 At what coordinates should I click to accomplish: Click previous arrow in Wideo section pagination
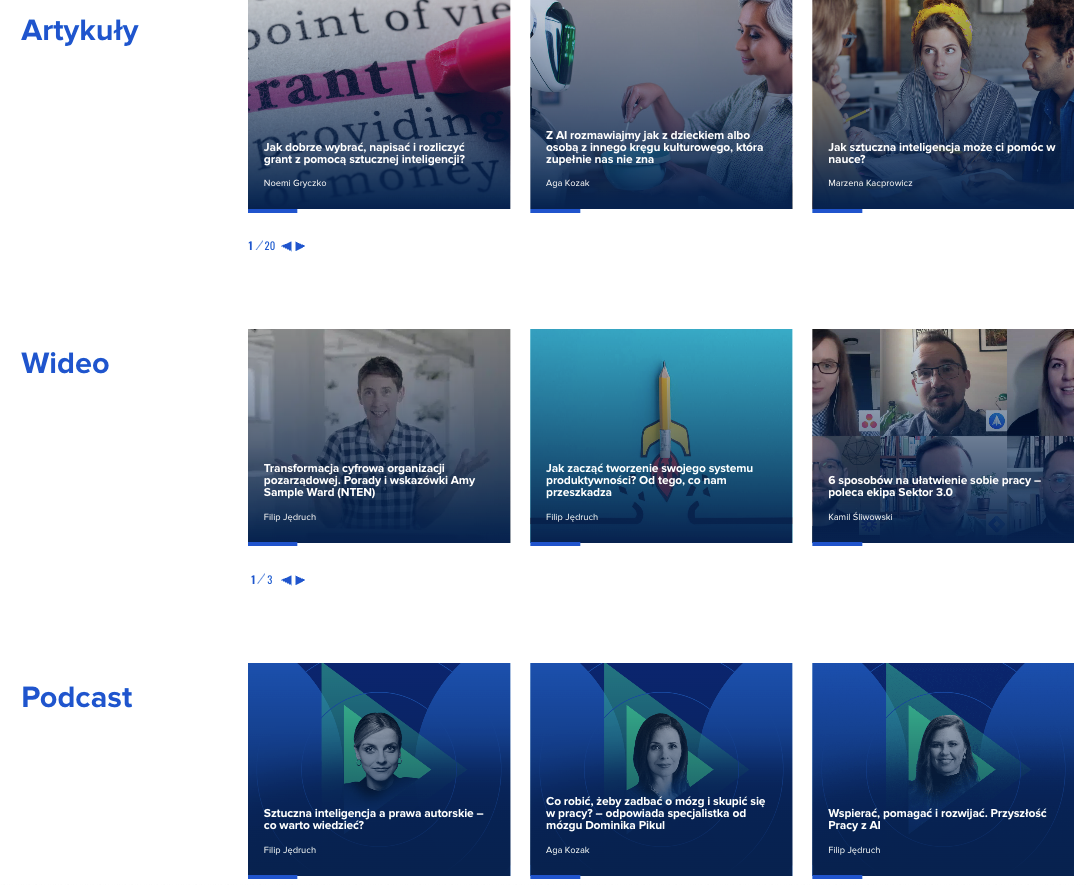coord(286,580)
